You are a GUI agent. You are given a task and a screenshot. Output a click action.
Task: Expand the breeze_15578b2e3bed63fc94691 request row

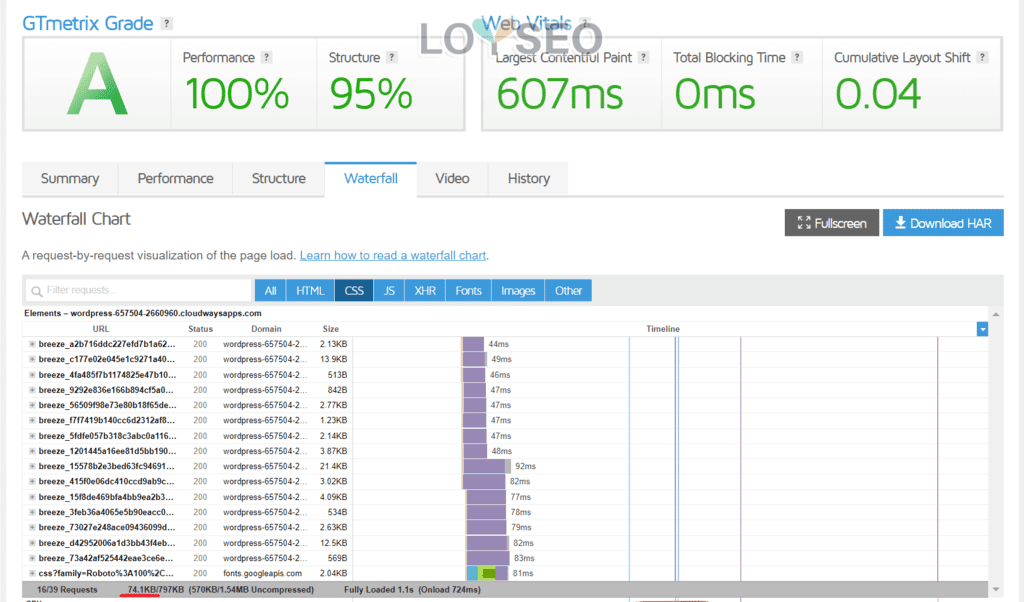click(32, 466)
